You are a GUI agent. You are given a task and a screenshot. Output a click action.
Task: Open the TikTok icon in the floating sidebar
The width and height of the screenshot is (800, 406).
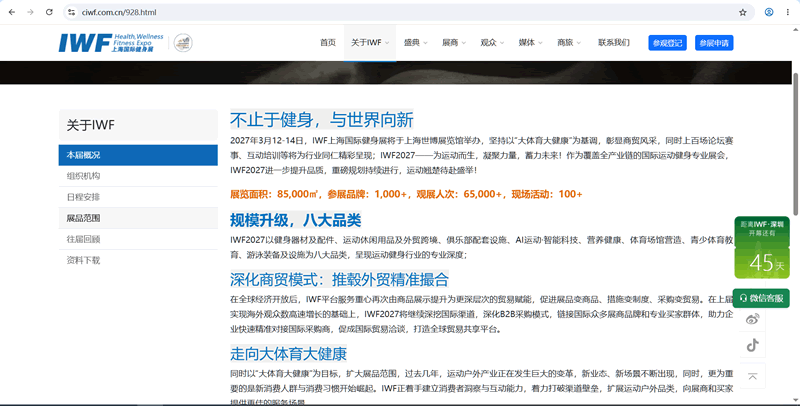pos(753,345)
